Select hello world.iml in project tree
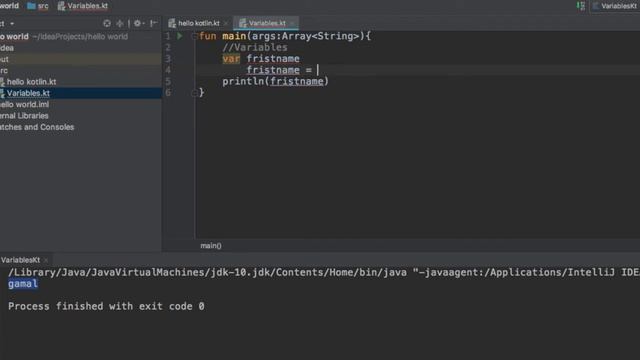Screen dimensions: 640x360 tap(80, 104)
